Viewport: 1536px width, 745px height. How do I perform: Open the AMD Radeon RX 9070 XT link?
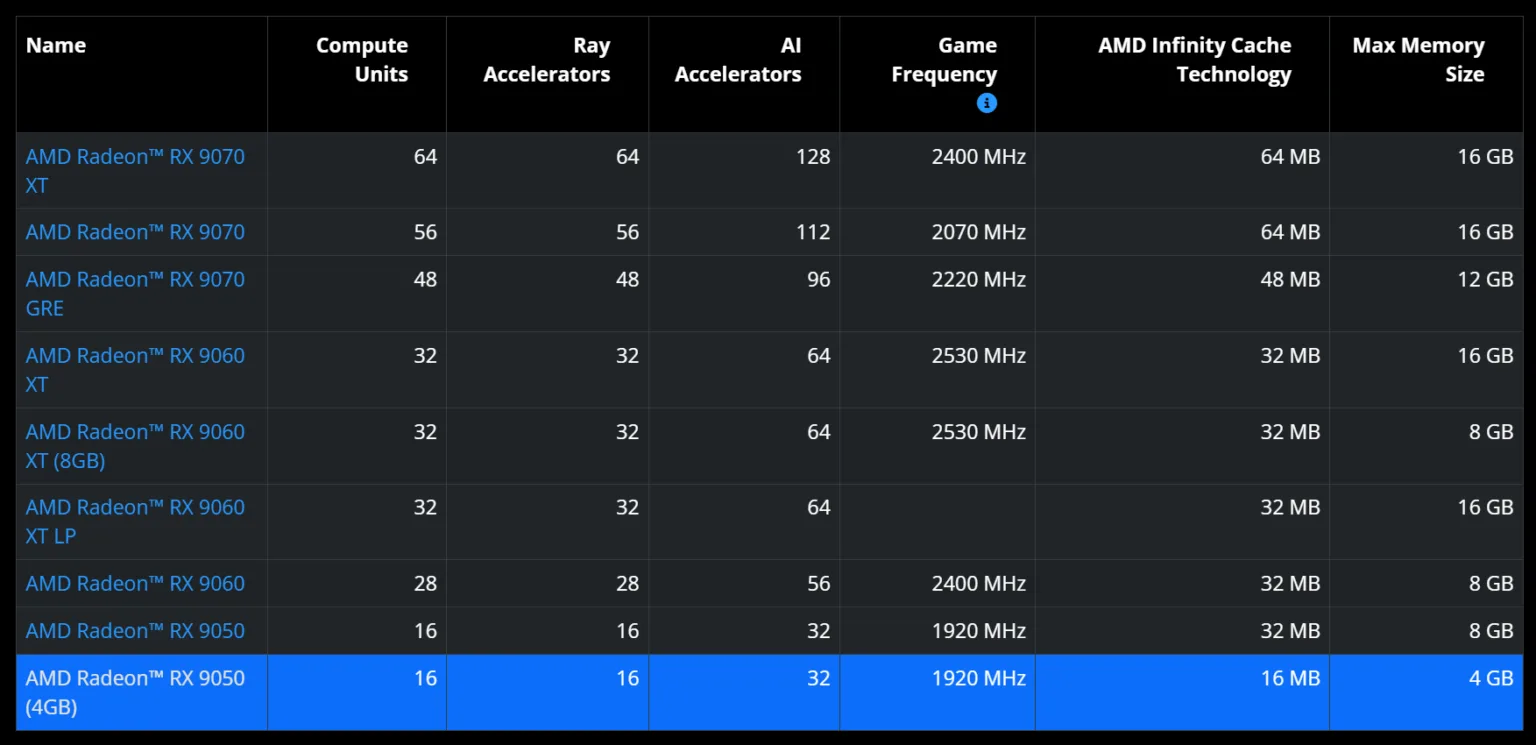(135, 171)
